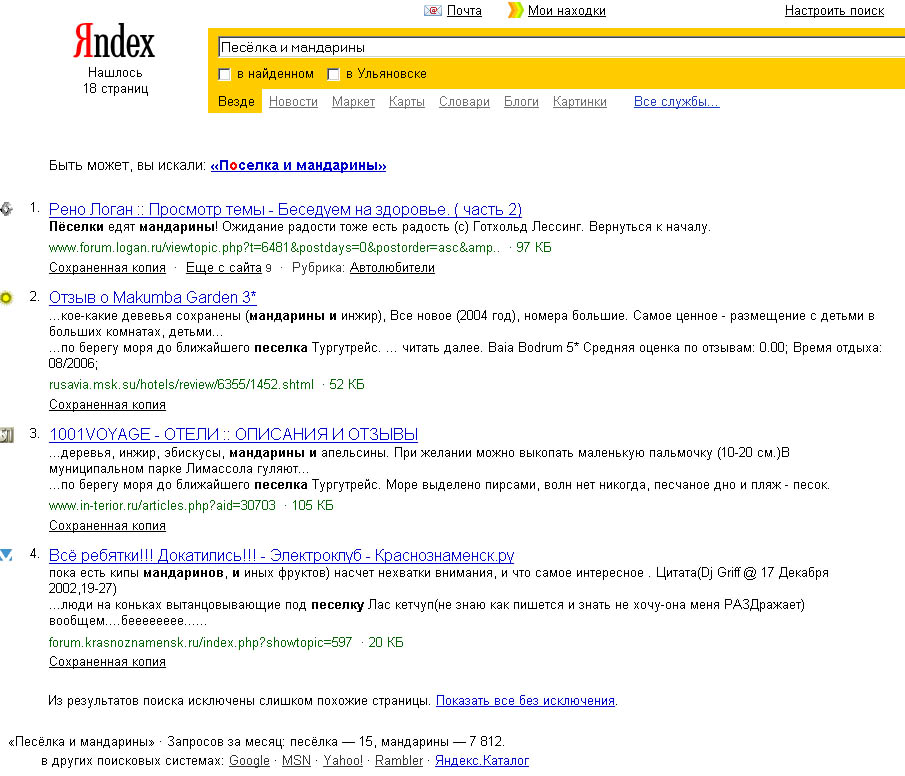Search the query in Rambler
This screenshot has width=905, height=776.
(x=399, y=760)
